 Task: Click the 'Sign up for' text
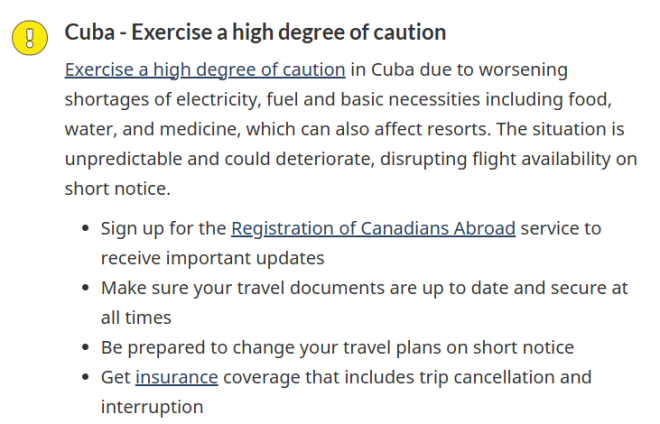coord(164,228)
